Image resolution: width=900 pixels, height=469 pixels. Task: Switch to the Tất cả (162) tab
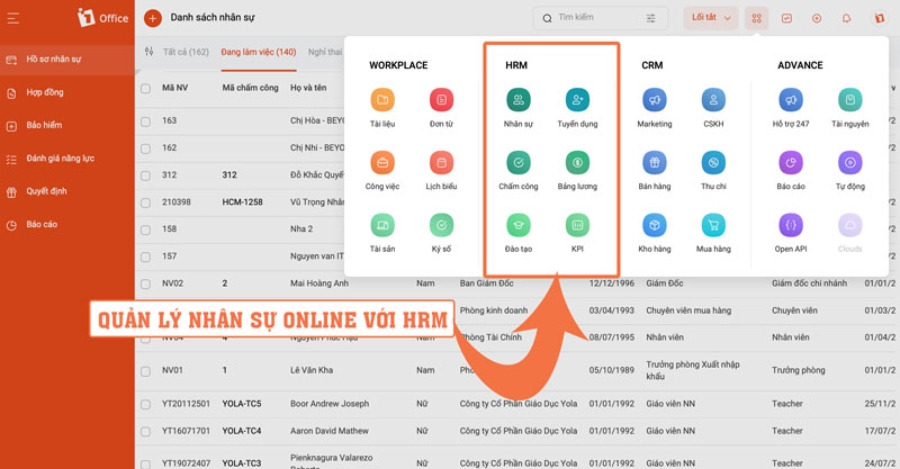(184, 52)
